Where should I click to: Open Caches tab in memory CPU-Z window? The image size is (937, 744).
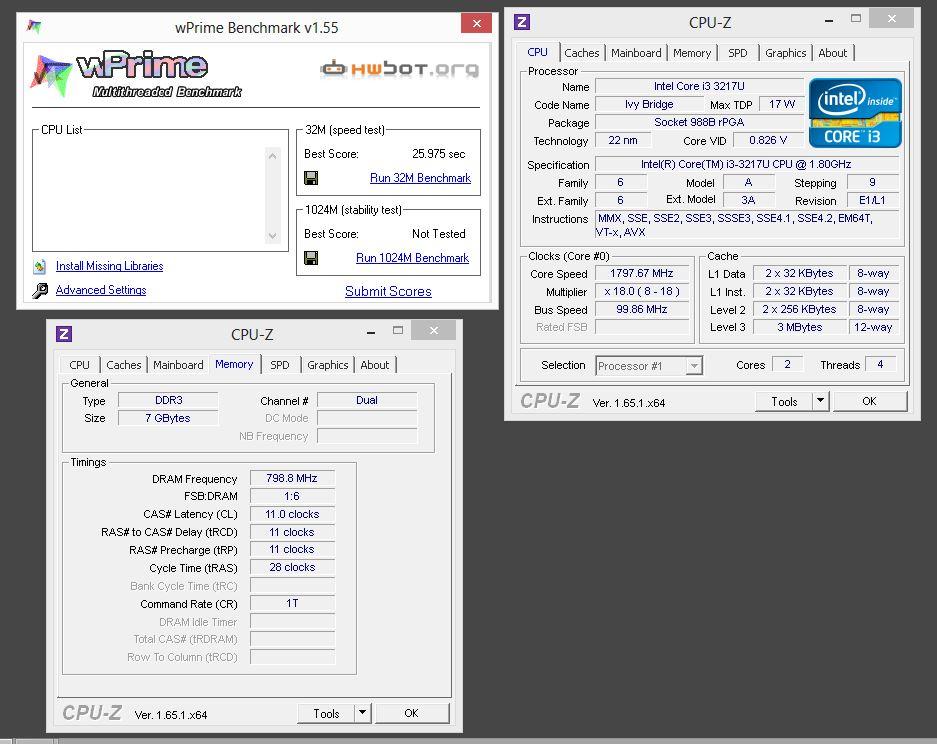[x=124, y=365]
